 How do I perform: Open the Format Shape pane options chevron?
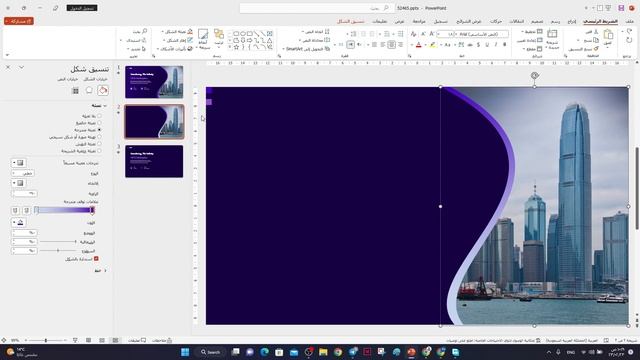21,67
